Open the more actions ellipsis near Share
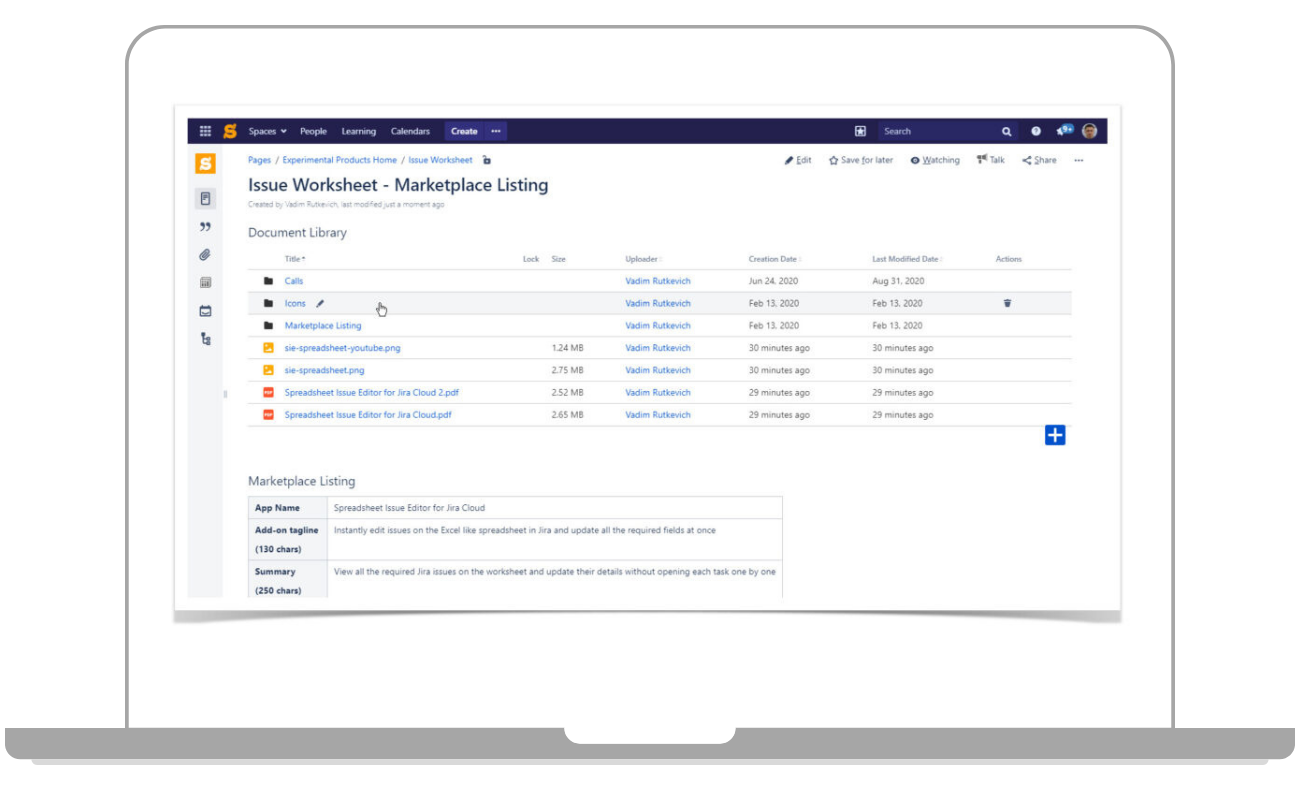Viewport: 1300px width, 790px height. pyautogui.click(x=1078, y=160)
